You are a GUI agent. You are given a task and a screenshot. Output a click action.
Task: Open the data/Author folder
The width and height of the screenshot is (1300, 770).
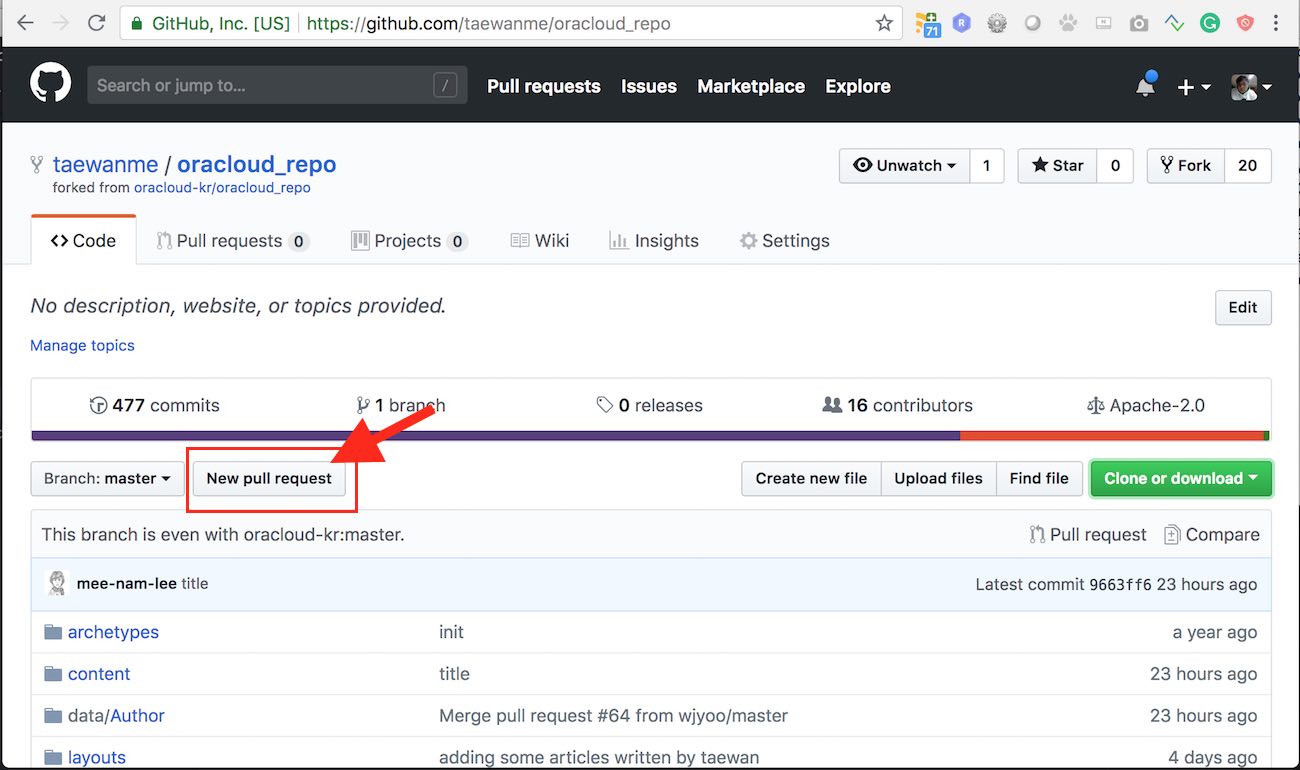click(116, 716)
